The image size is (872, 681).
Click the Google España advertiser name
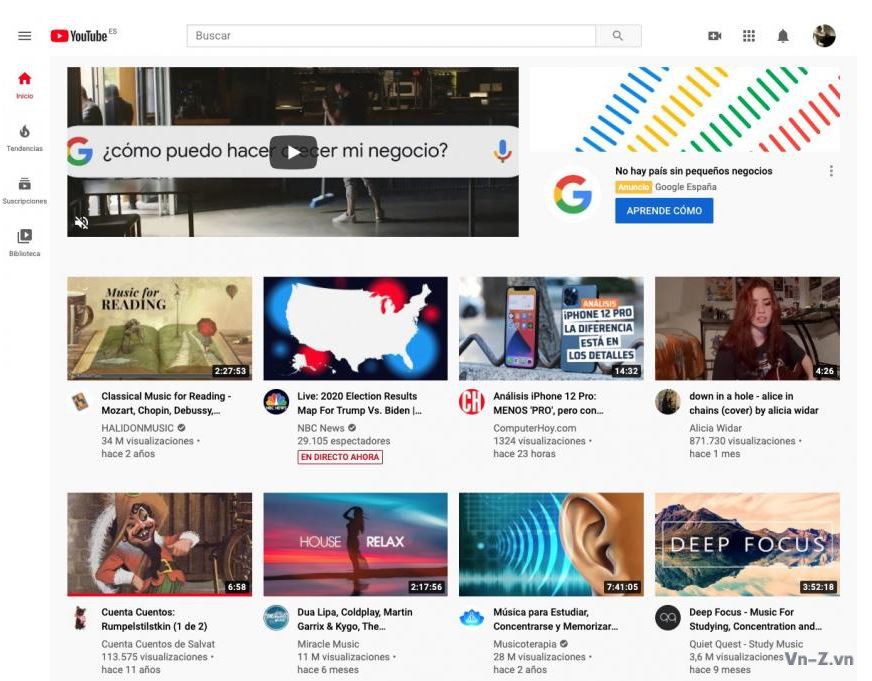click(686, 187)
